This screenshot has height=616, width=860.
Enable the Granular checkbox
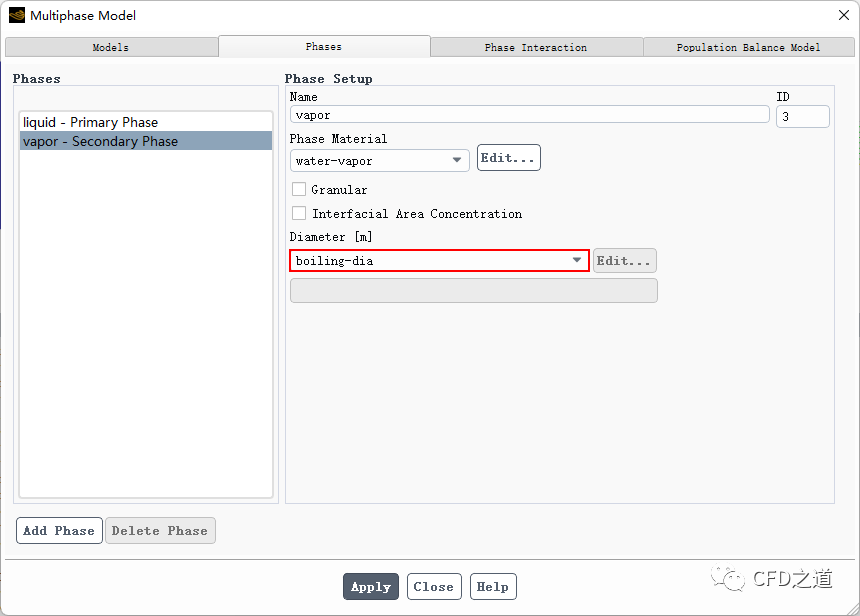pyautogui.click(x=299, y=189)
